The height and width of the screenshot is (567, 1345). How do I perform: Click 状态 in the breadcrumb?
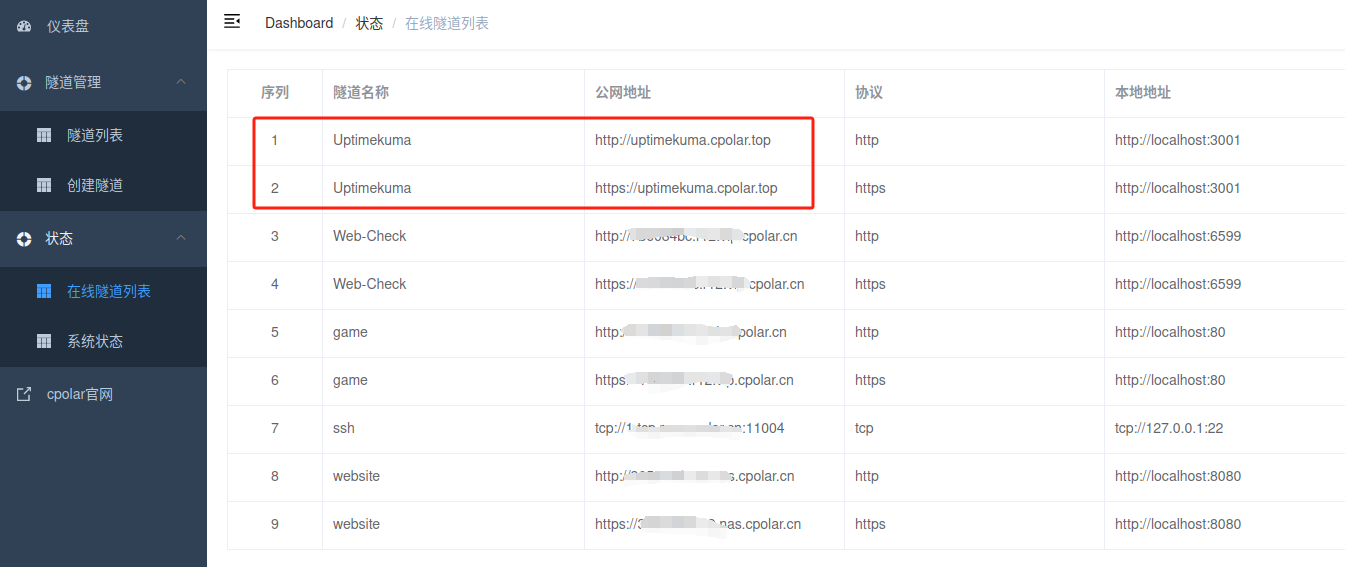tap(369, 23)
